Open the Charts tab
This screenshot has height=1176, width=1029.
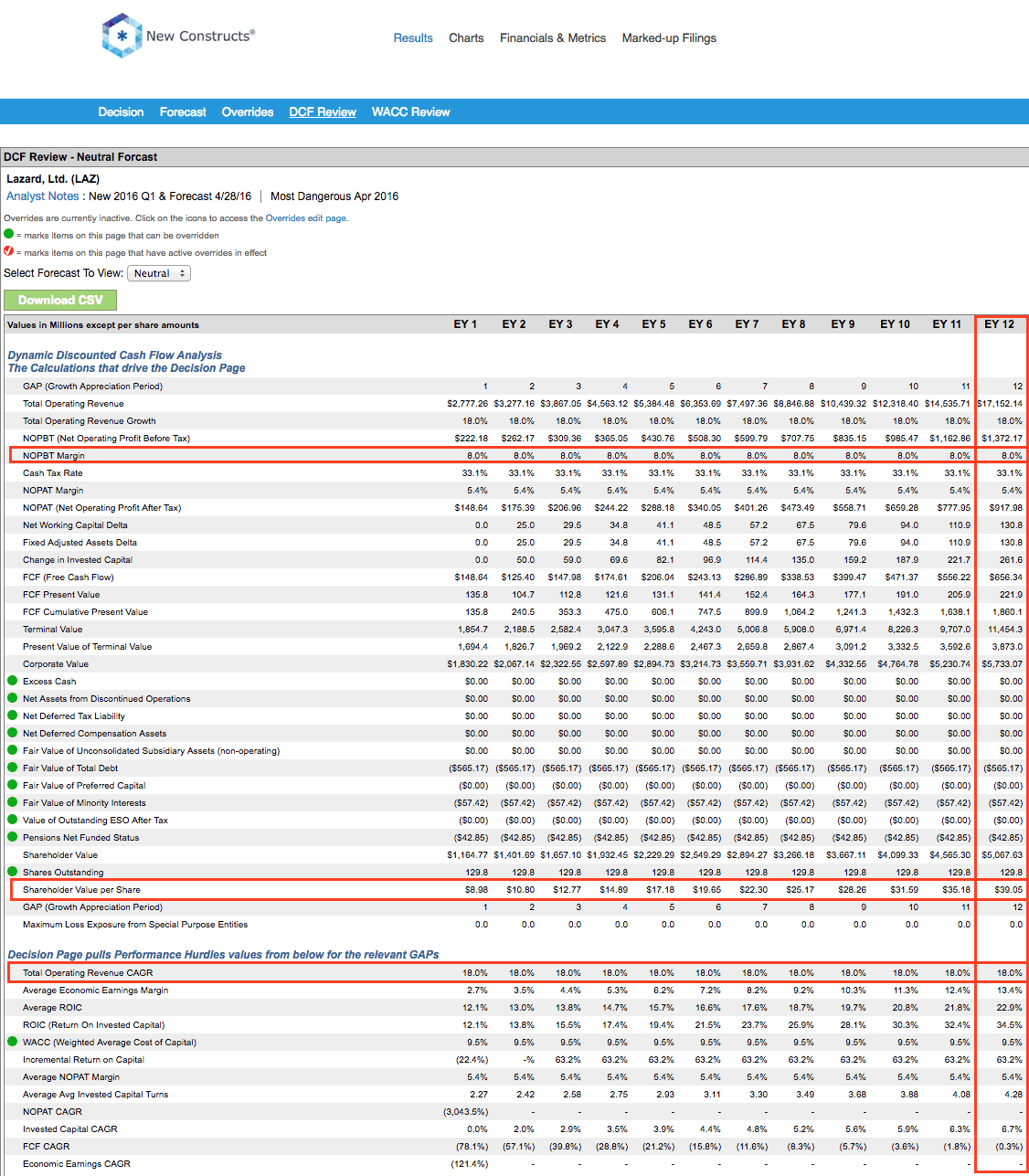pos(466,37)
